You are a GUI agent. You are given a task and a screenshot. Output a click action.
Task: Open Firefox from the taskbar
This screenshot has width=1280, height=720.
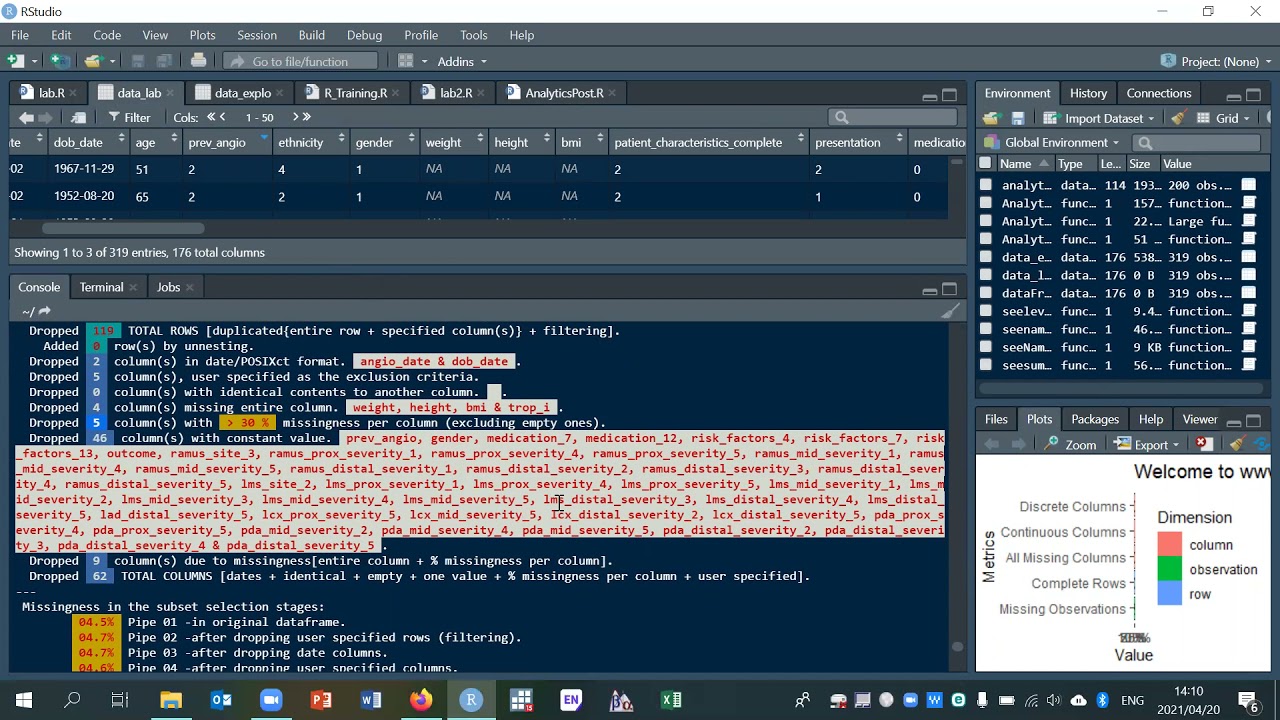pos(421,700)
